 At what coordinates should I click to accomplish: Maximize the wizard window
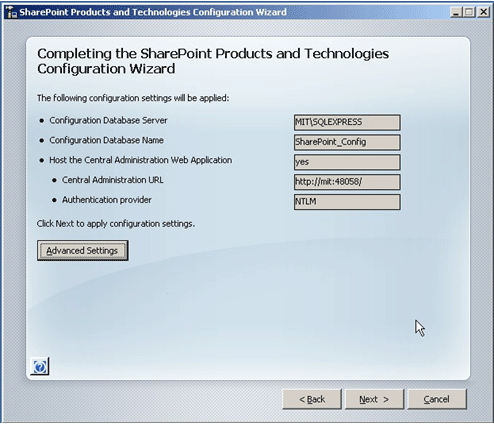point(469,12)
